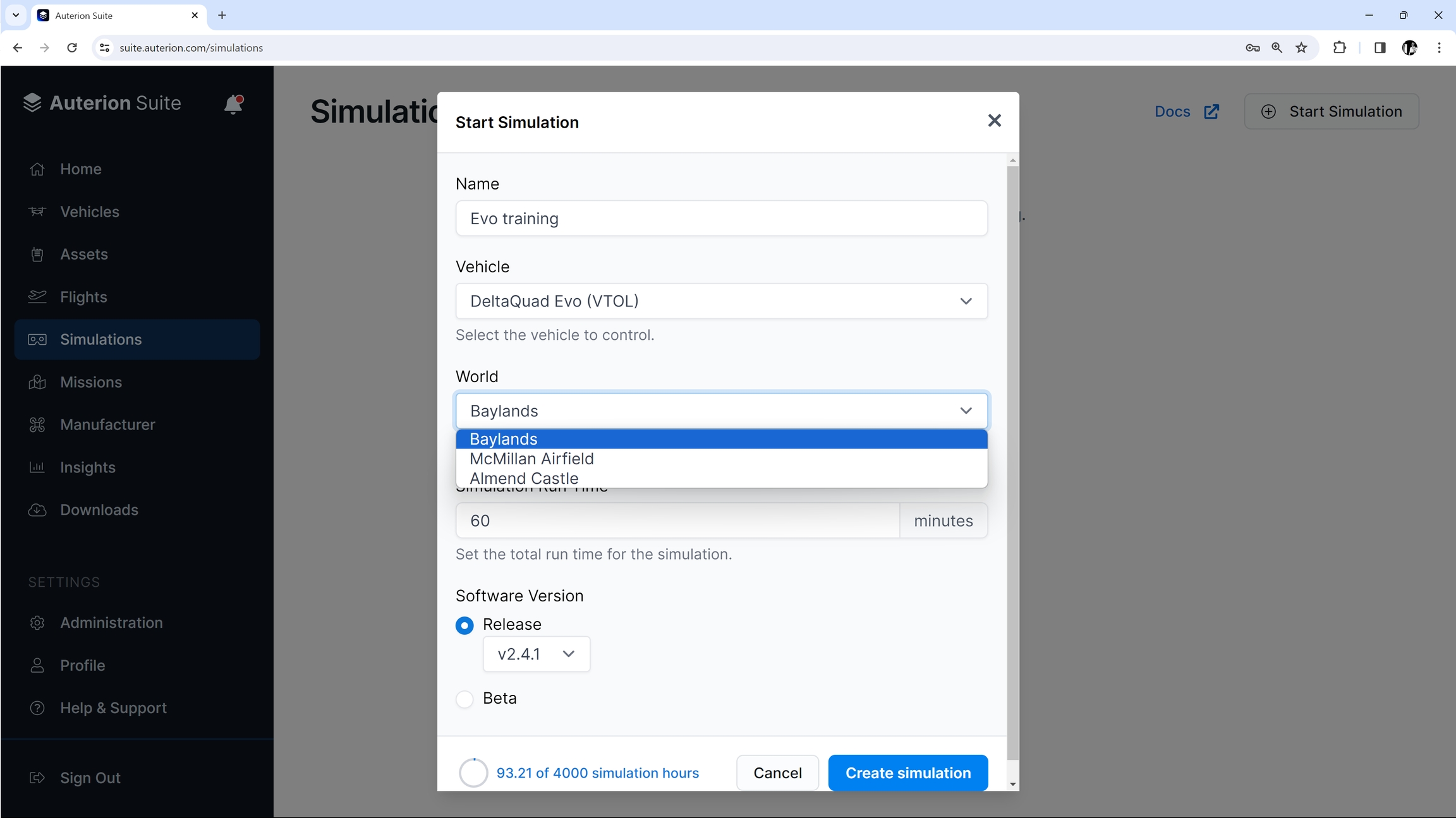Close the Start Simulation dialog with X
Viewport: 1456px width, 818px height.
click(x=994, y=121)
